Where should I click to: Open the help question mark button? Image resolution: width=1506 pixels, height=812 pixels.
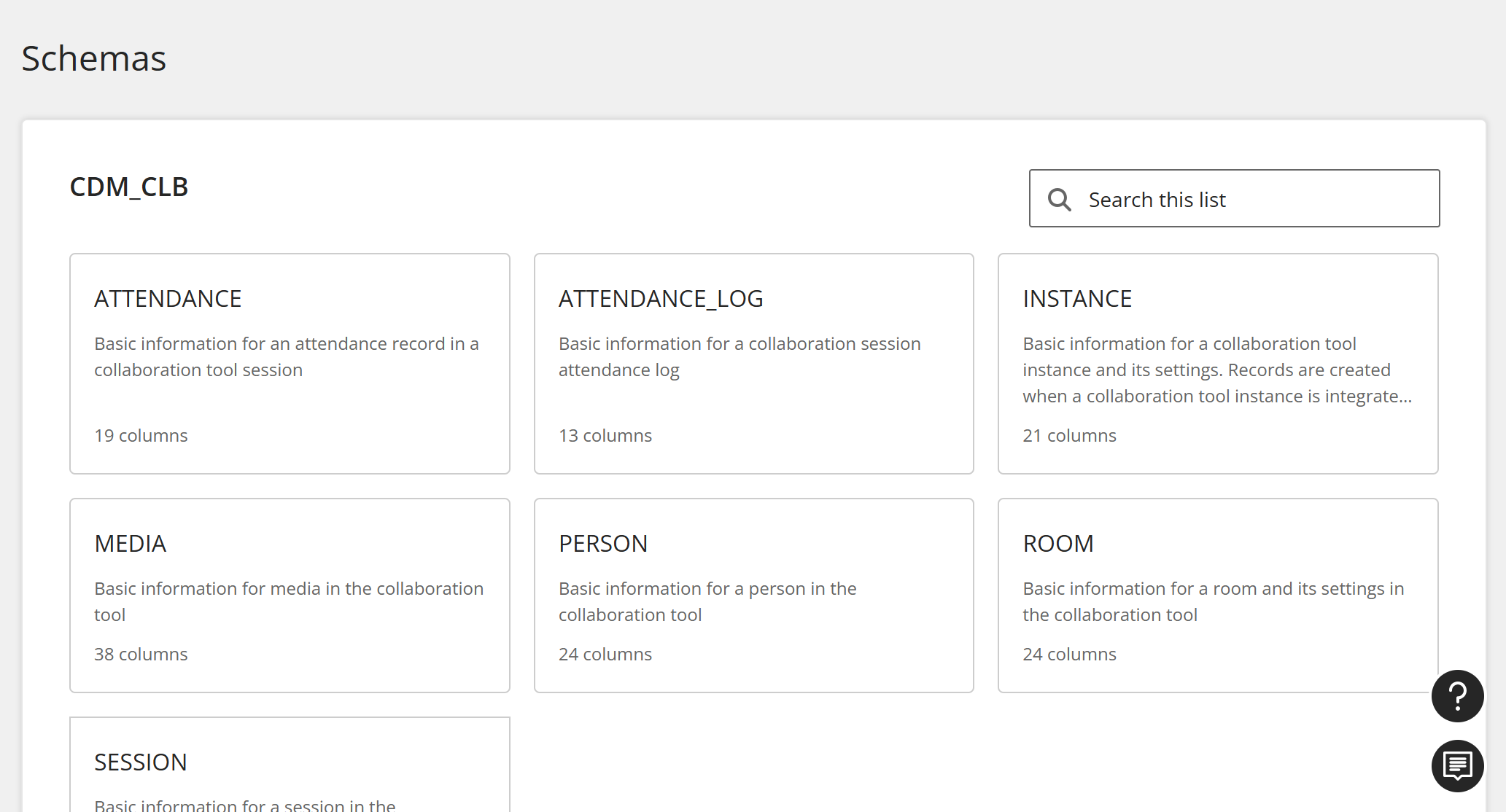1457,696
